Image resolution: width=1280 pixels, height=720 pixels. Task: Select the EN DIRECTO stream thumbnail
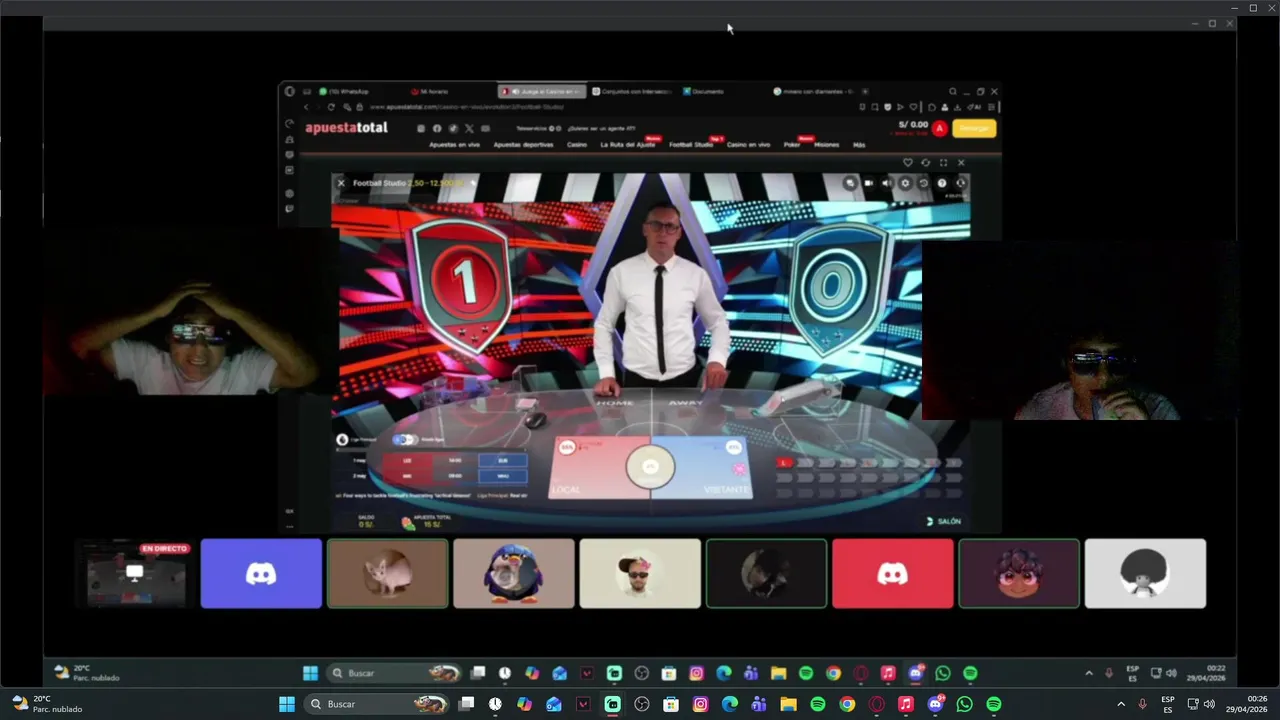coord(135,574)
